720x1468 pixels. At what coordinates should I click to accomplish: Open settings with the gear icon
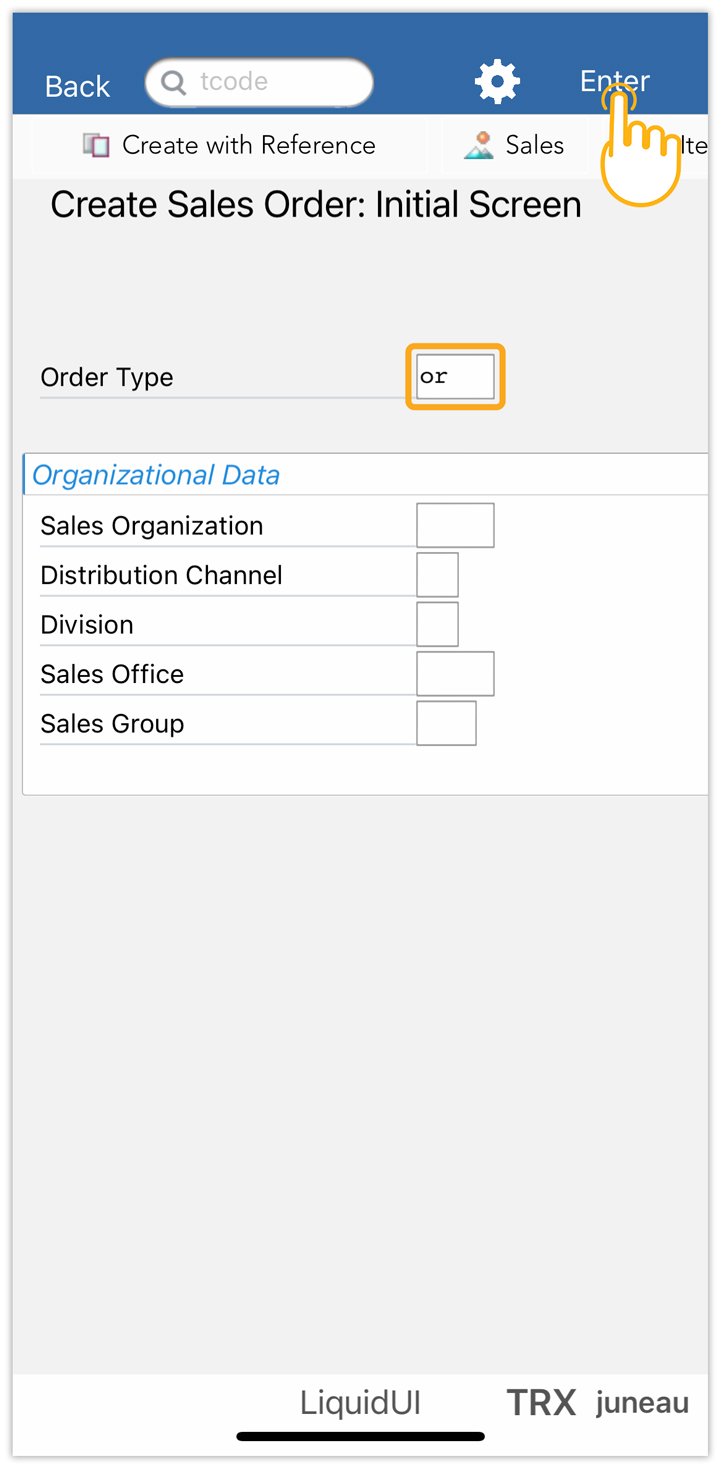(x=497, y=82)
